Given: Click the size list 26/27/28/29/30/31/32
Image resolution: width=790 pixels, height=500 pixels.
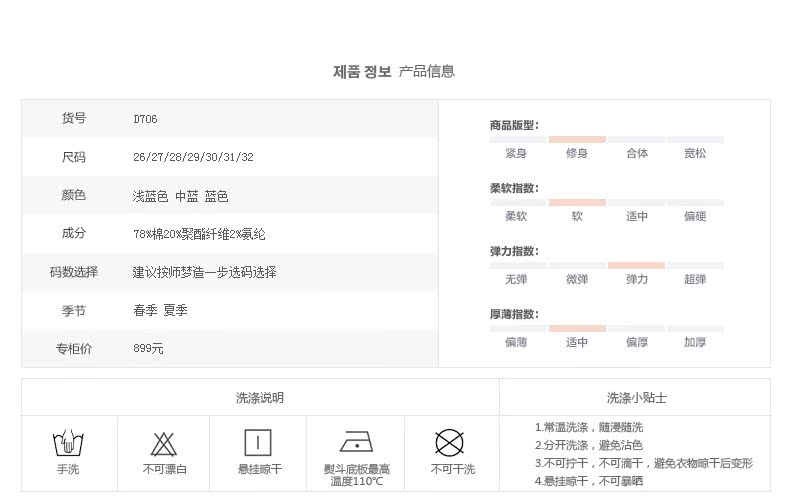Looking at the screenshot, I should point(193,157).
